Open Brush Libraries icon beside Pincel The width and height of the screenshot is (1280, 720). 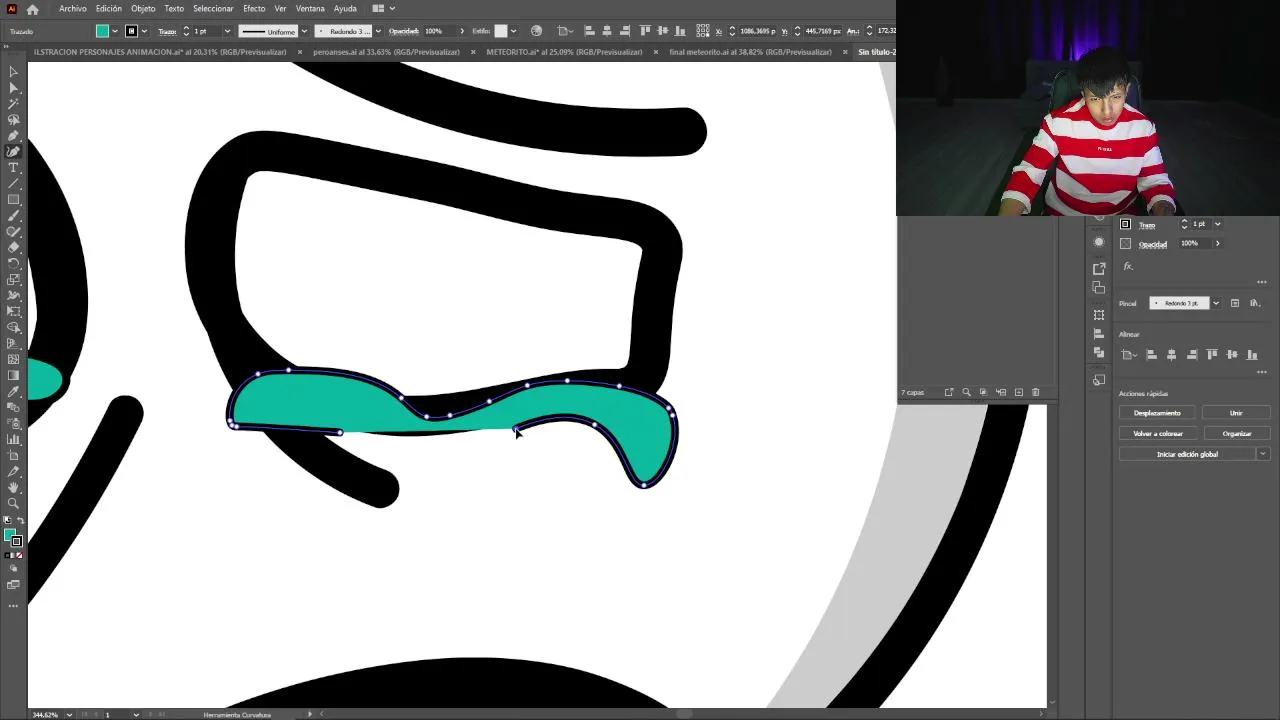pos(1254,303)
